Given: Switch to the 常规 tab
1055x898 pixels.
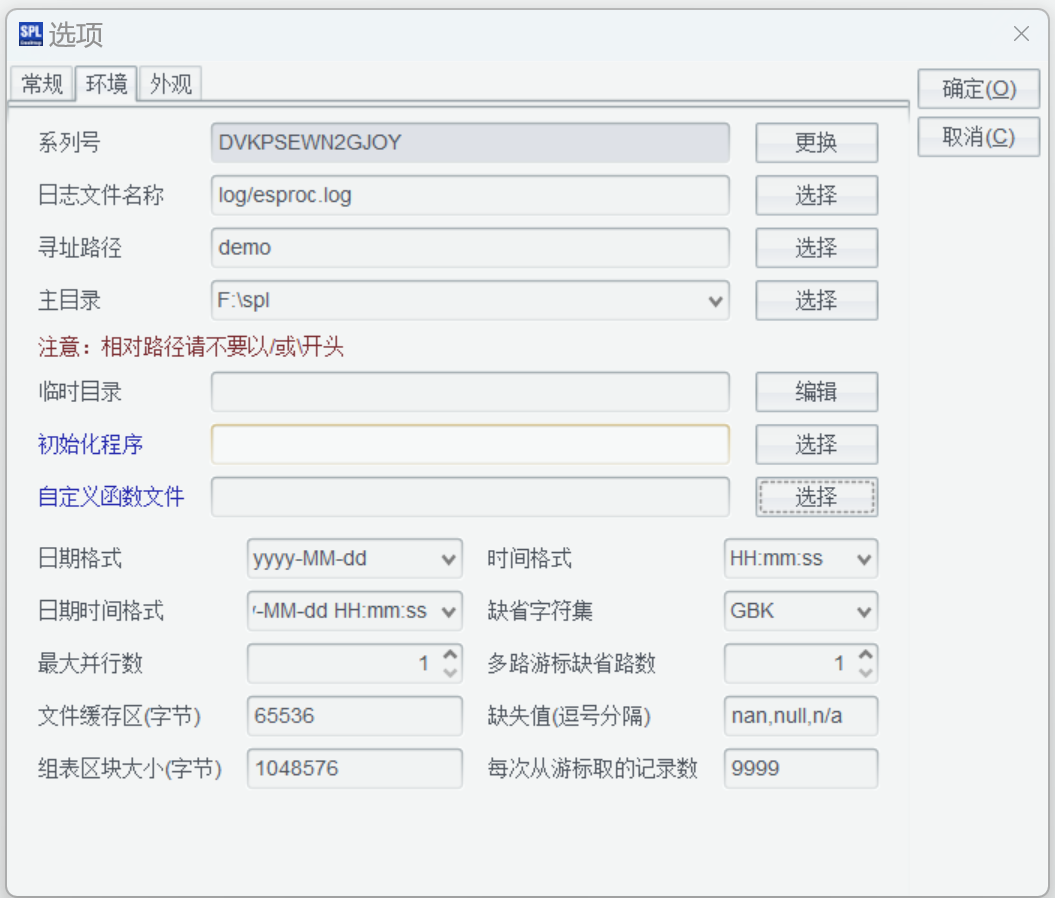Looking at the screenshot, I should (42, 85).
